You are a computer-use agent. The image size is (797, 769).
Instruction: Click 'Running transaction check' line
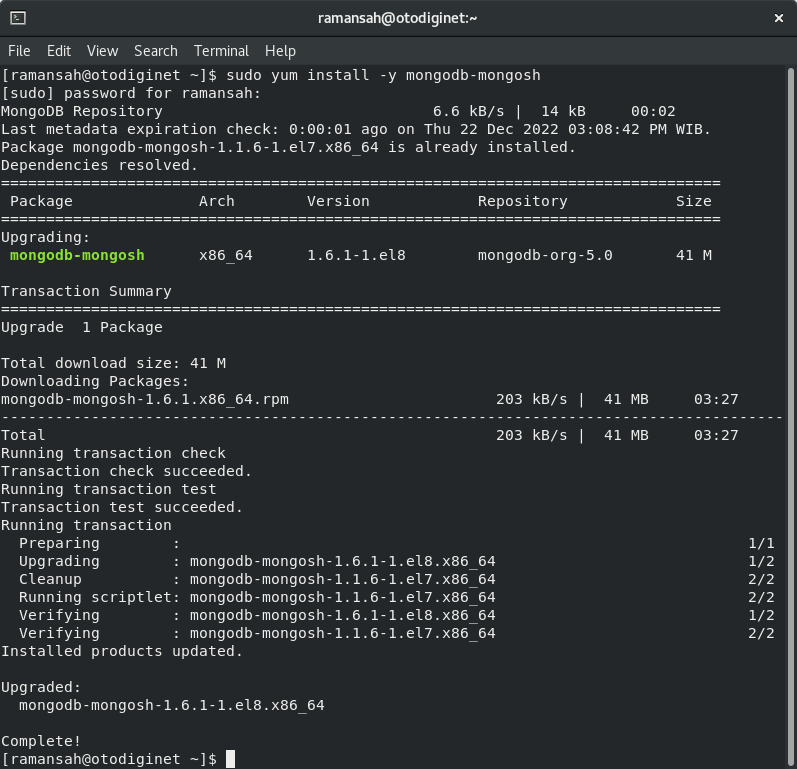(113, 453)
